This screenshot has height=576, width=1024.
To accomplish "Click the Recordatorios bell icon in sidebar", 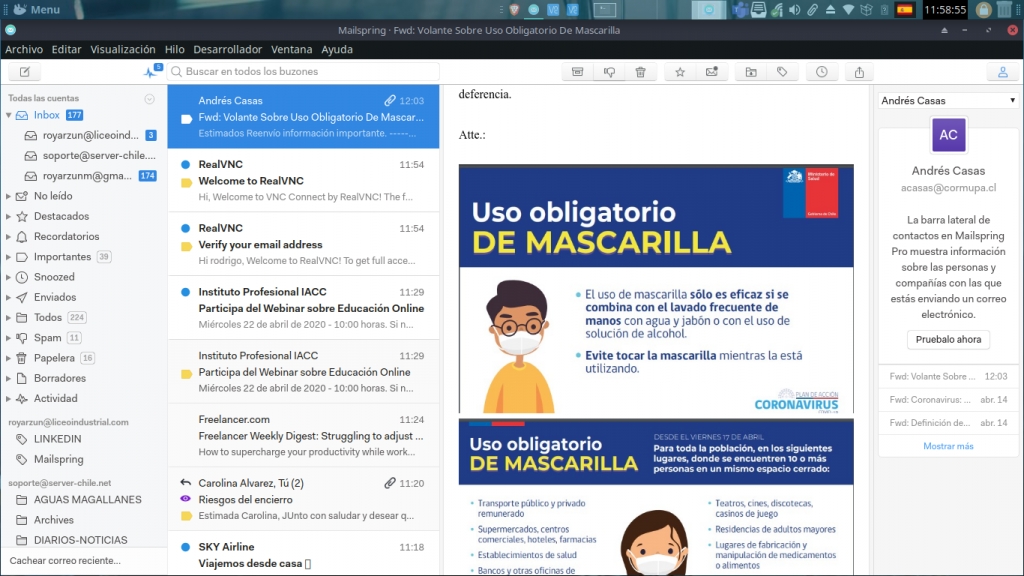I will (22, 236).
